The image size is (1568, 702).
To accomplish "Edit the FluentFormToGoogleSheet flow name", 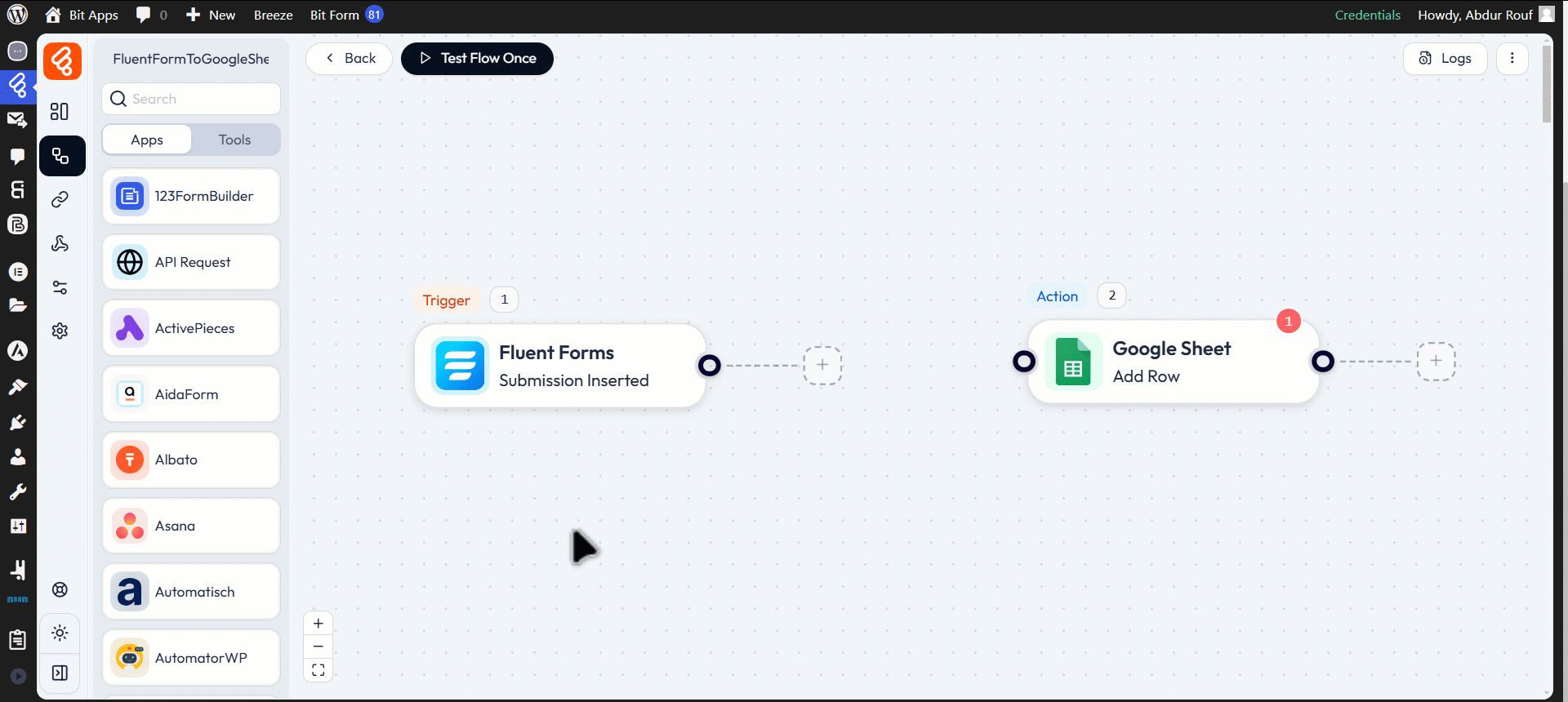I will coord(191,59).
